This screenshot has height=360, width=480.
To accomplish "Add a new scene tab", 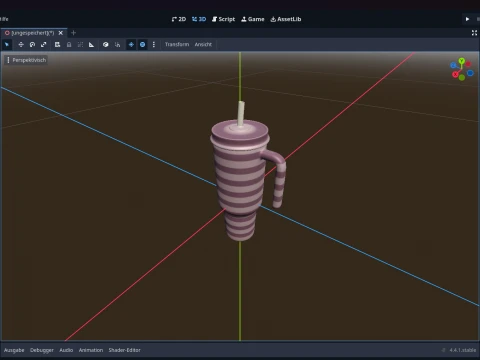I will tap(74, 33).
